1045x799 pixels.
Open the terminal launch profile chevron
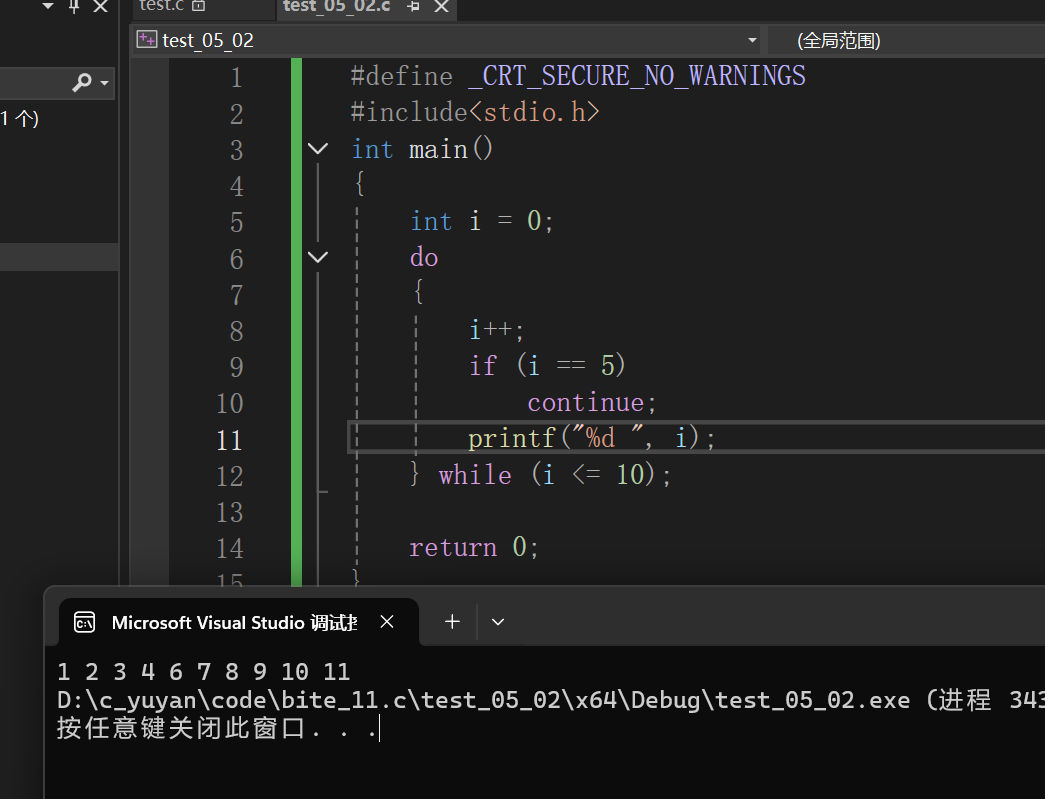(497, 621)
